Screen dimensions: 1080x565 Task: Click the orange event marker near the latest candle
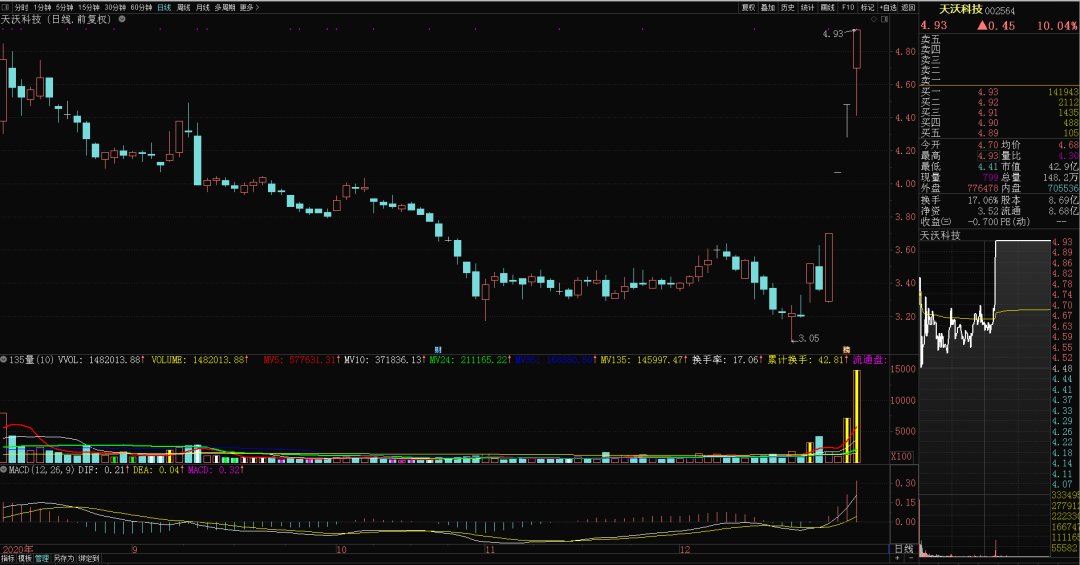click(x=847, y=350)
